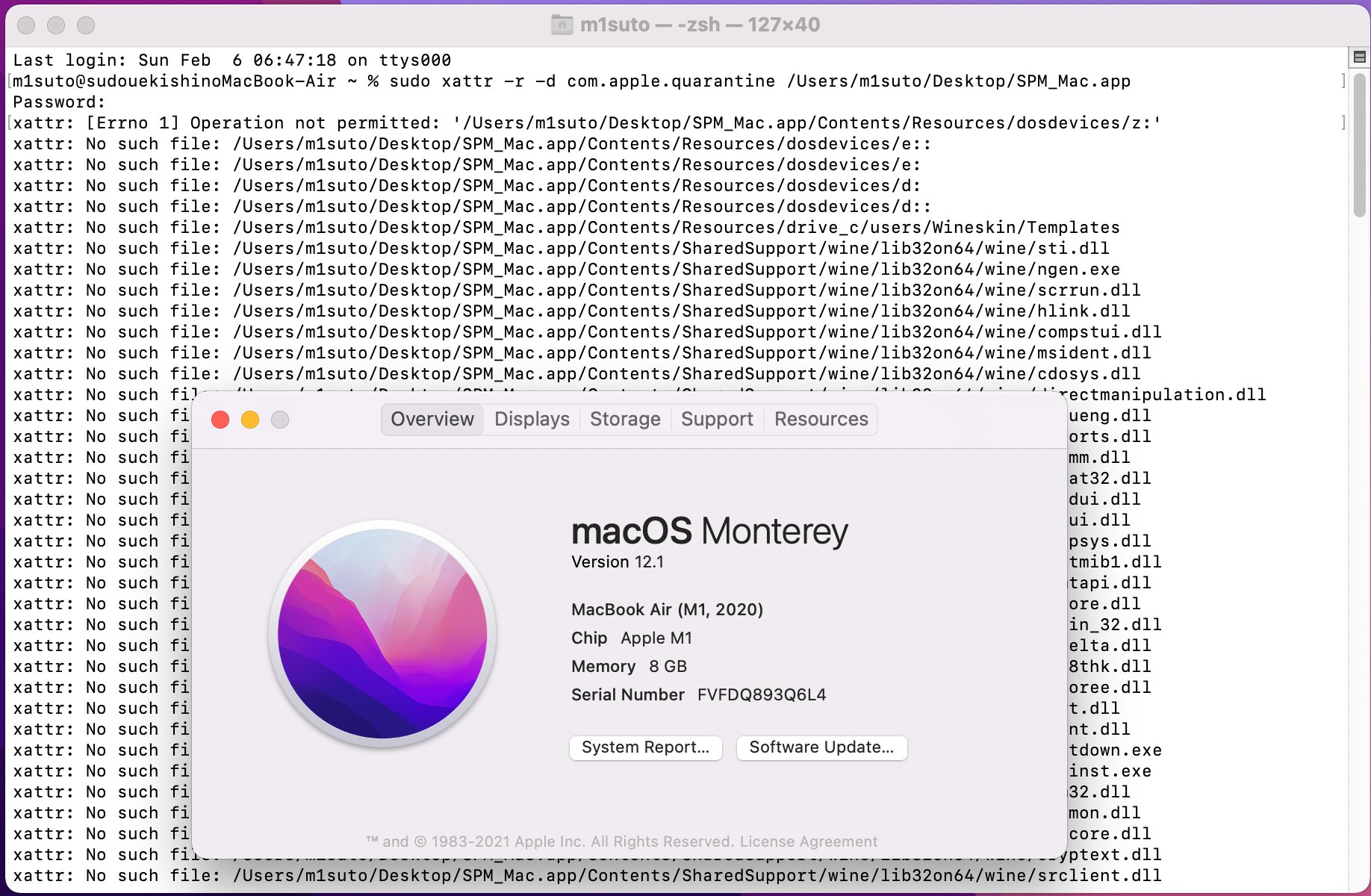Click the 'Chip' value Apple M1
1371x896 pixels.
point(656,638)
